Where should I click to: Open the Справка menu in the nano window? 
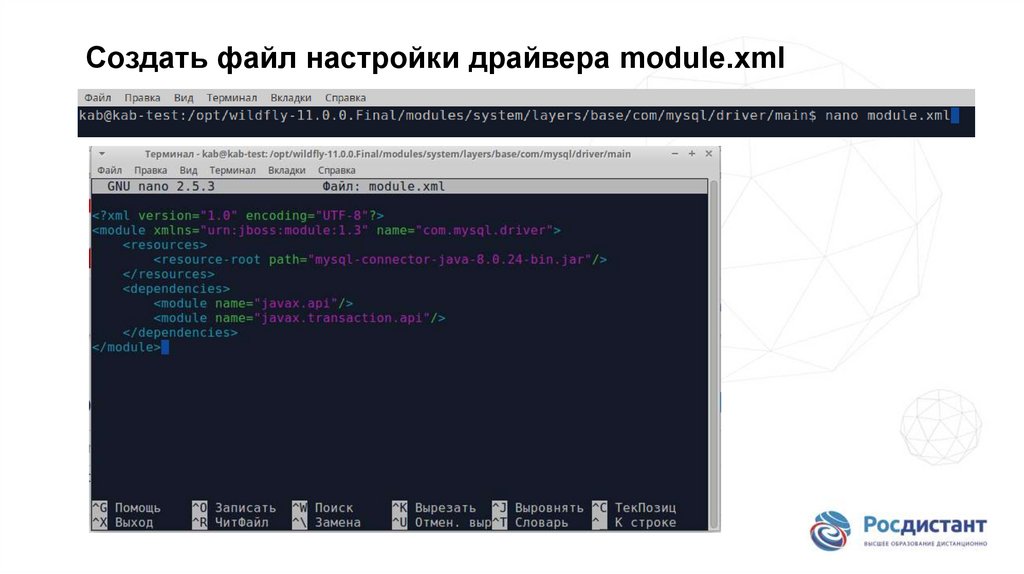337,170
